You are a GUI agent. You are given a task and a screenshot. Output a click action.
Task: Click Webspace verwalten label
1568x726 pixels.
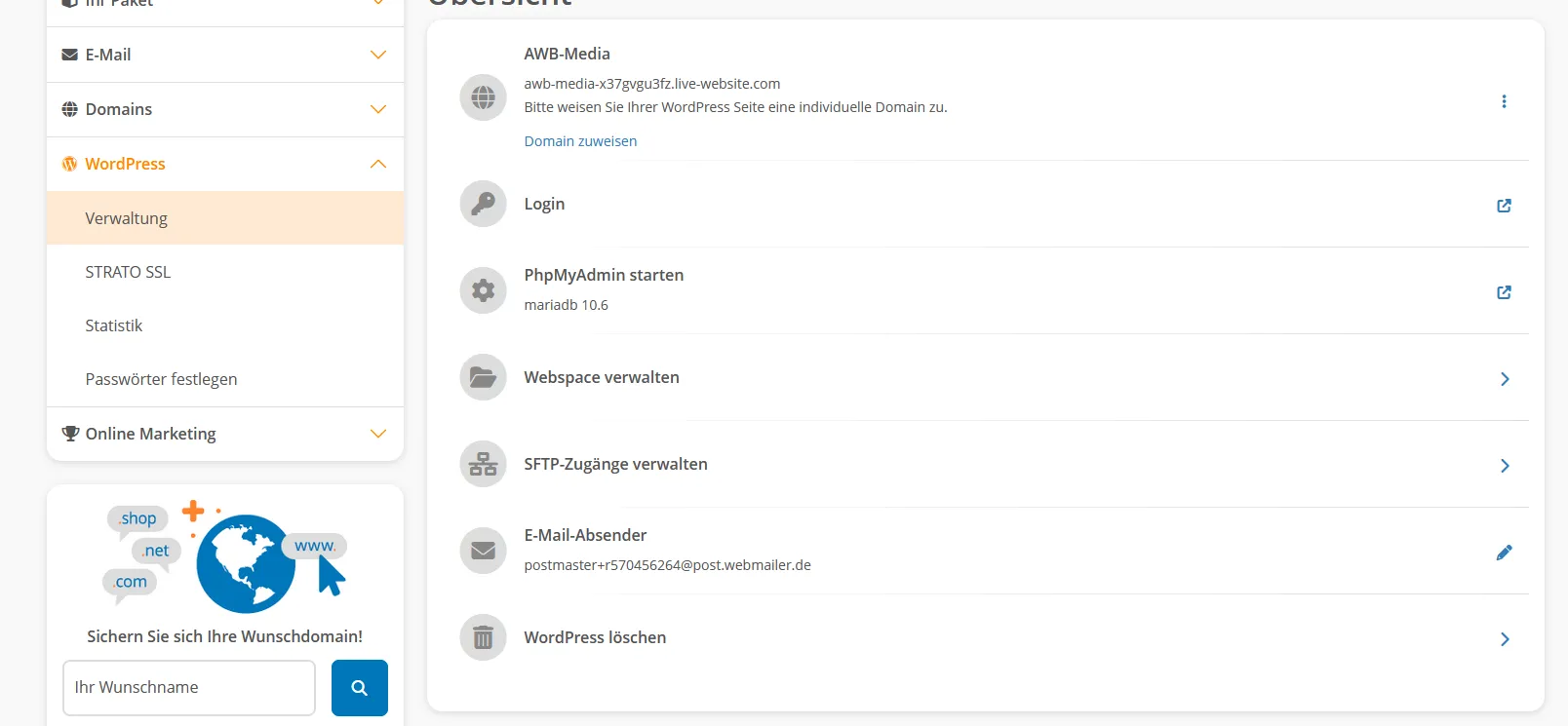602,377
